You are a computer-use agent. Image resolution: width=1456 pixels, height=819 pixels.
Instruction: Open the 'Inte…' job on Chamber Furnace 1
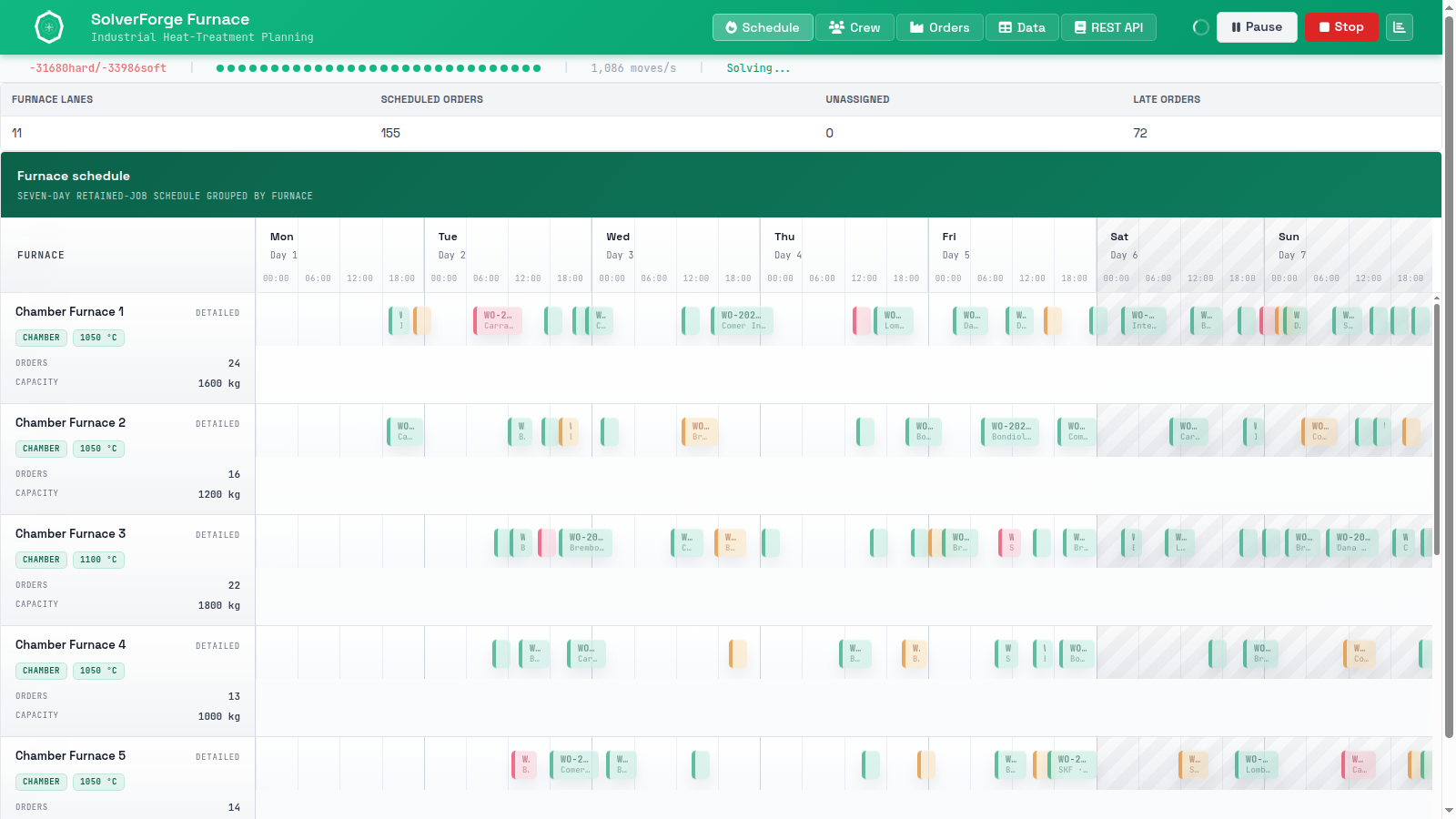point(1144,320)
